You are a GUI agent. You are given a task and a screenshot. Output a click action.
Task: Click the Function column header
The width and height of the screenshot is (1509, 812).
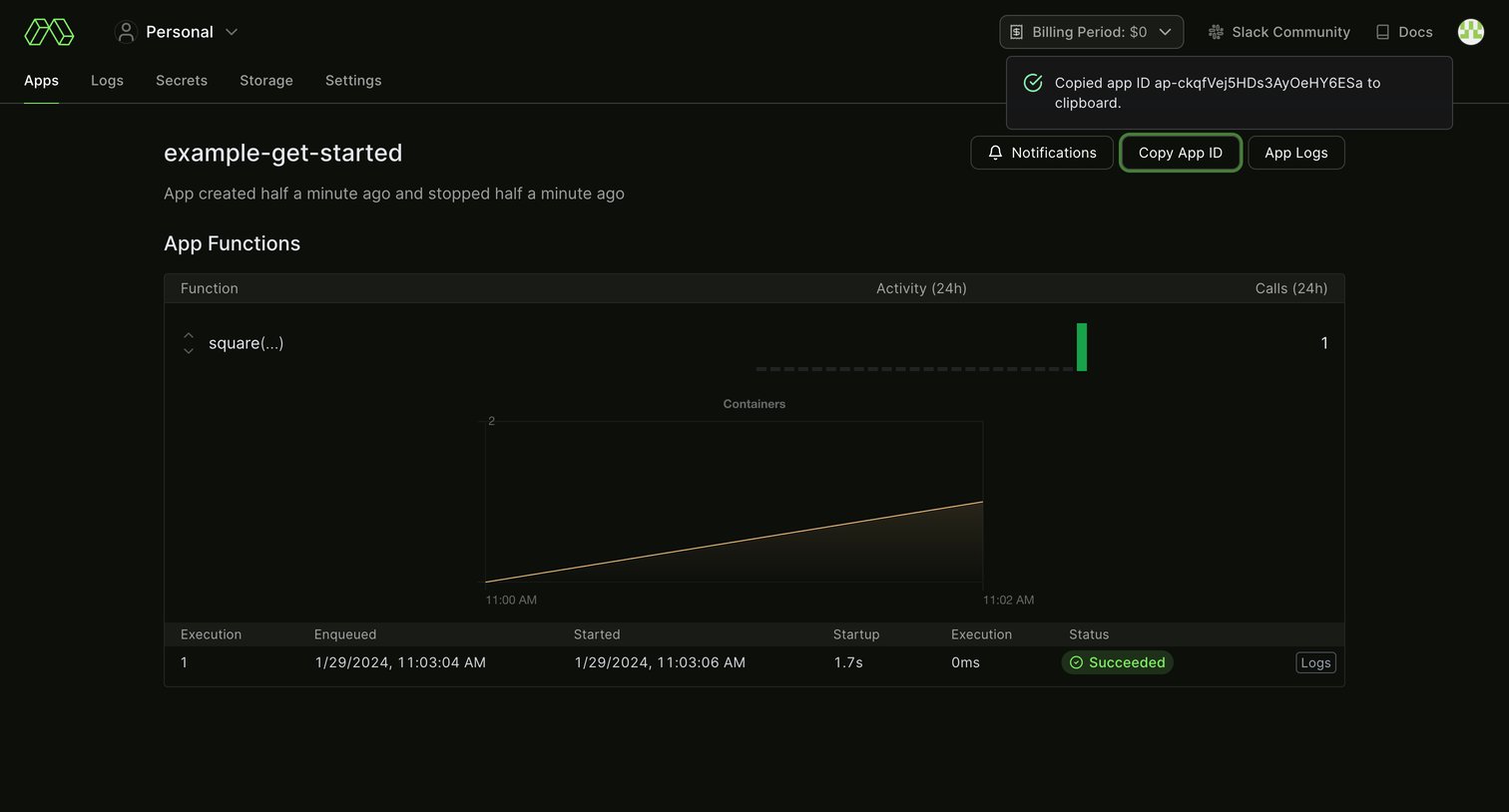coord(210,288)
